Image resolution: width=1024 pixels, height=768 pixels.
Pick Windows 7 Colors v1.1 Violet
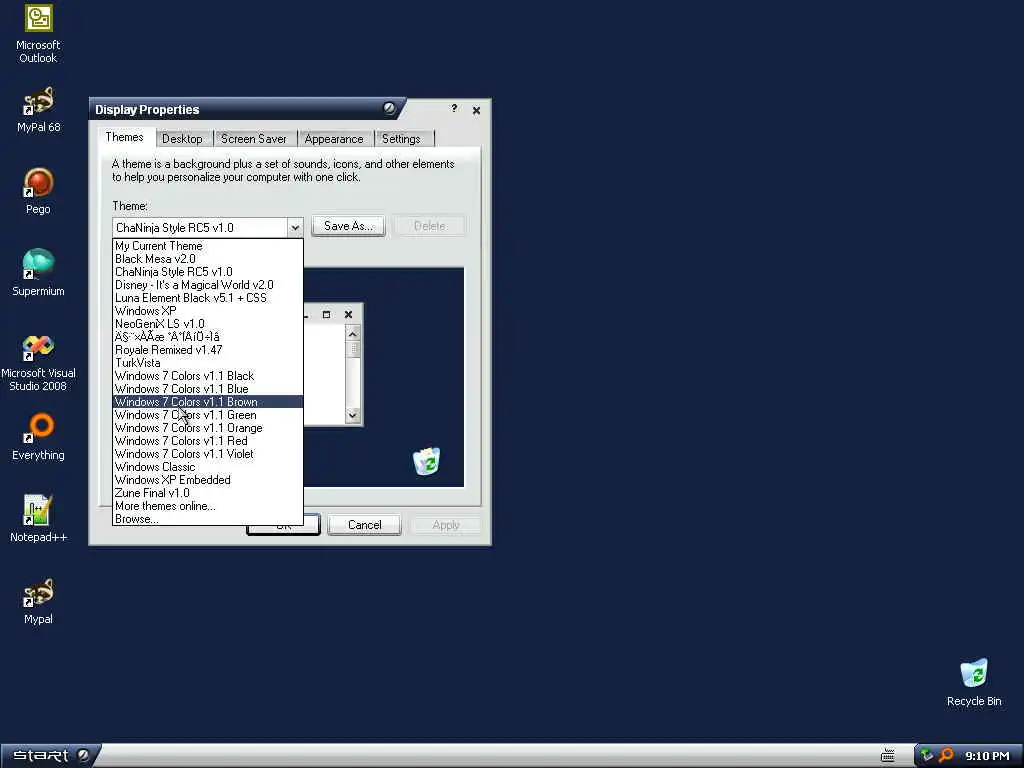[208, 454]
